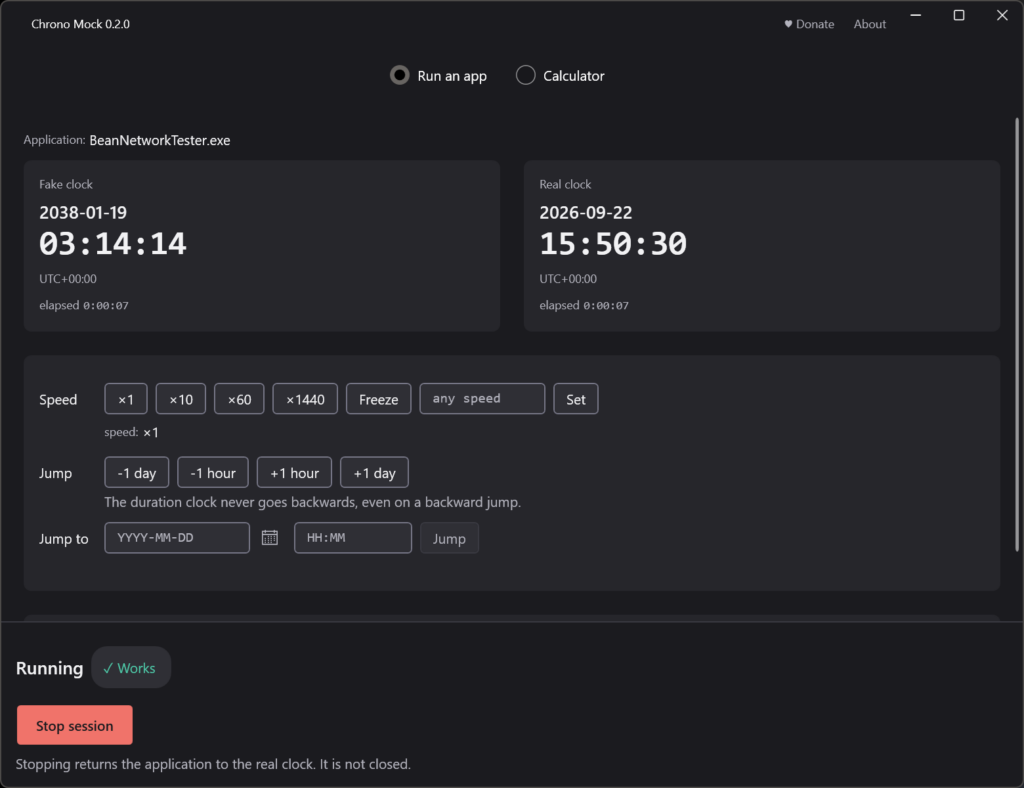This screenshot has height=788, width=1024.
Task: Minimize the Chrono Mock window
Action: 916,15
